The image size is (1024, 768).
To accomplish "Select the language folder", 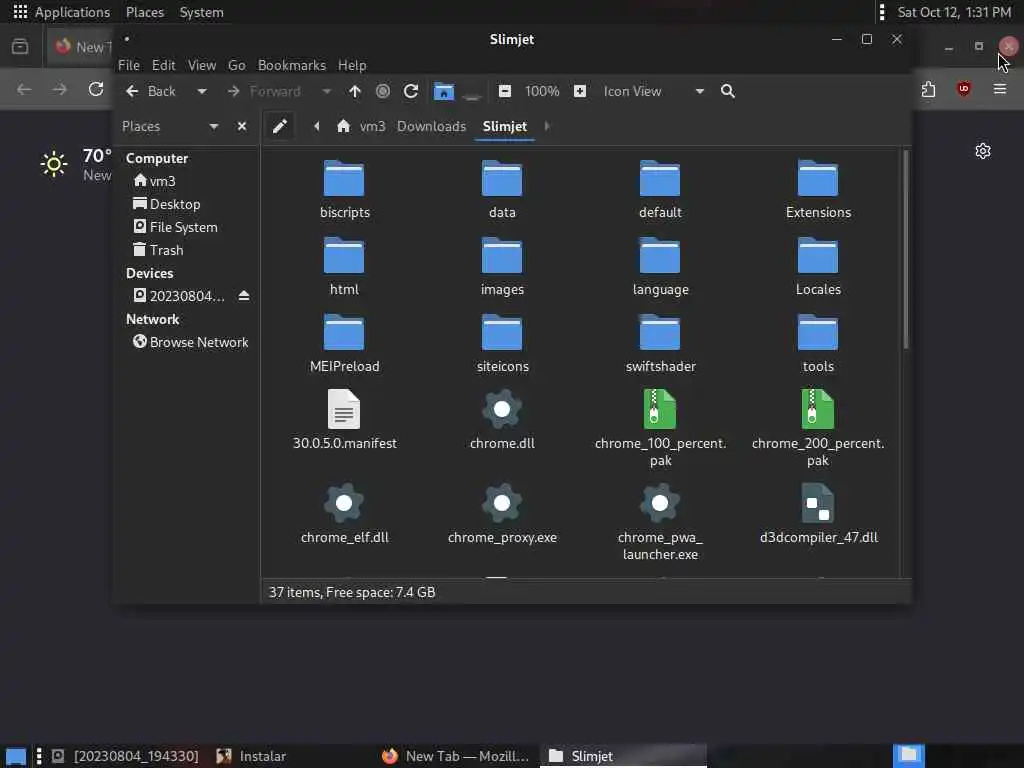I will click(660, 266).
